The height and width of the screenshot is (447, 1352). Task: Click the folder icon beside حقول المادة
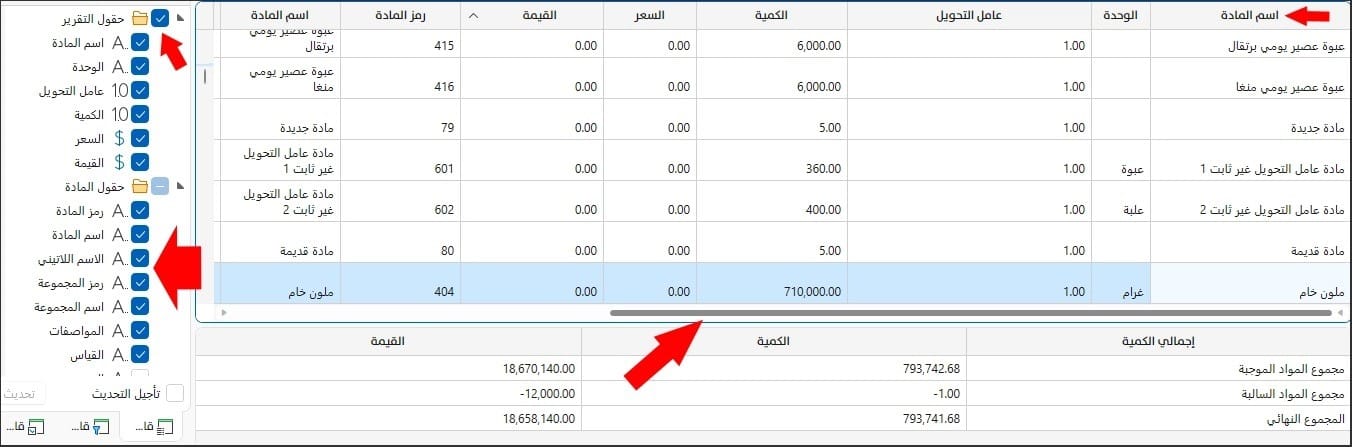(x=139, y=187)
